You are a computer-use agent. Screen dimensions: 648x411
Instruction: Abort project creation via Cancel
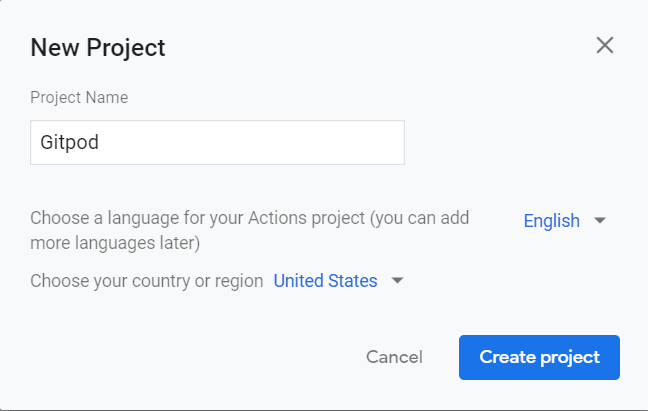point(394,357)
